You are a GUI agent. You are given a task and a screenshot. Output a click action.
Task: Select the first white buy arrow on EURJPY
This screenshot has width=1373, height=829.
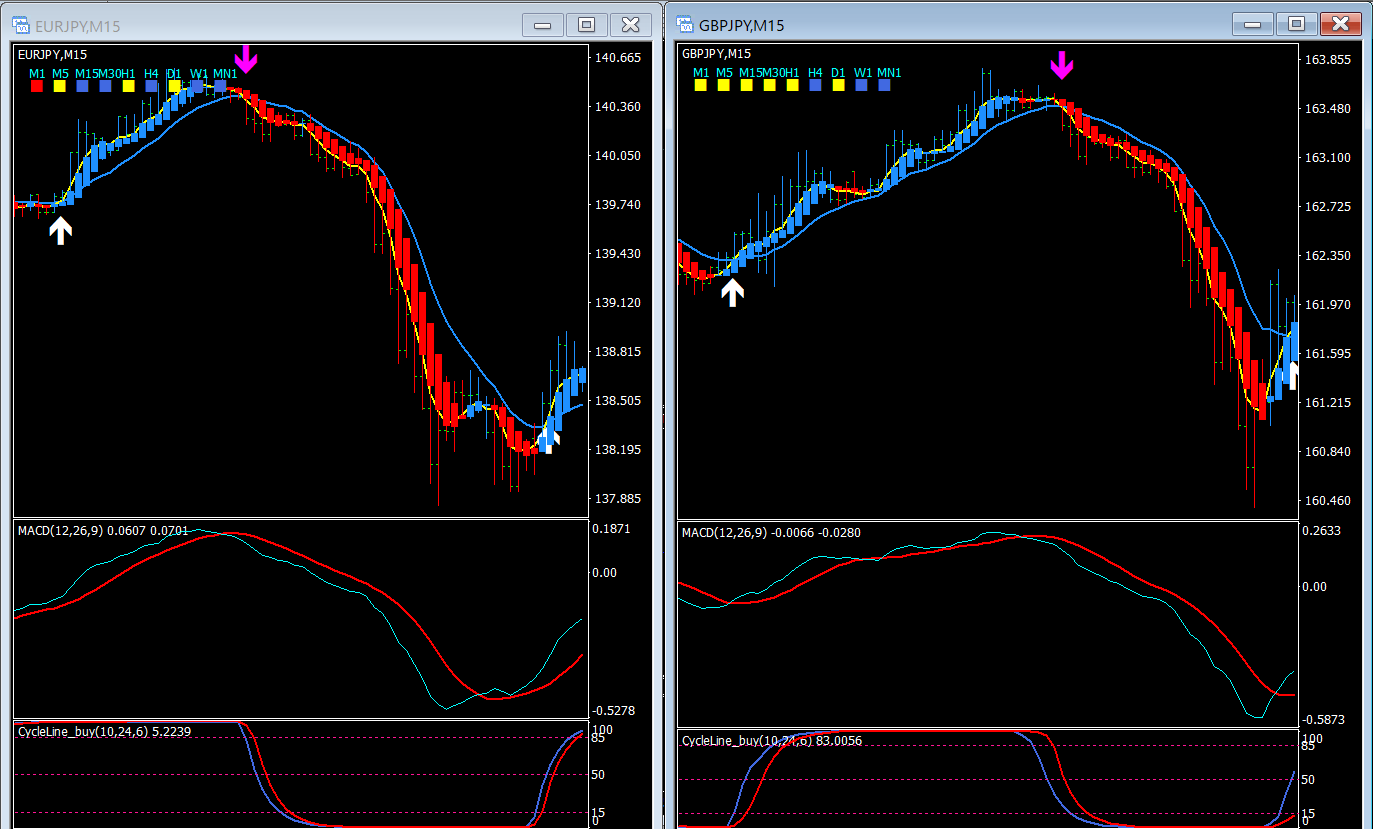tap(61, 231)
